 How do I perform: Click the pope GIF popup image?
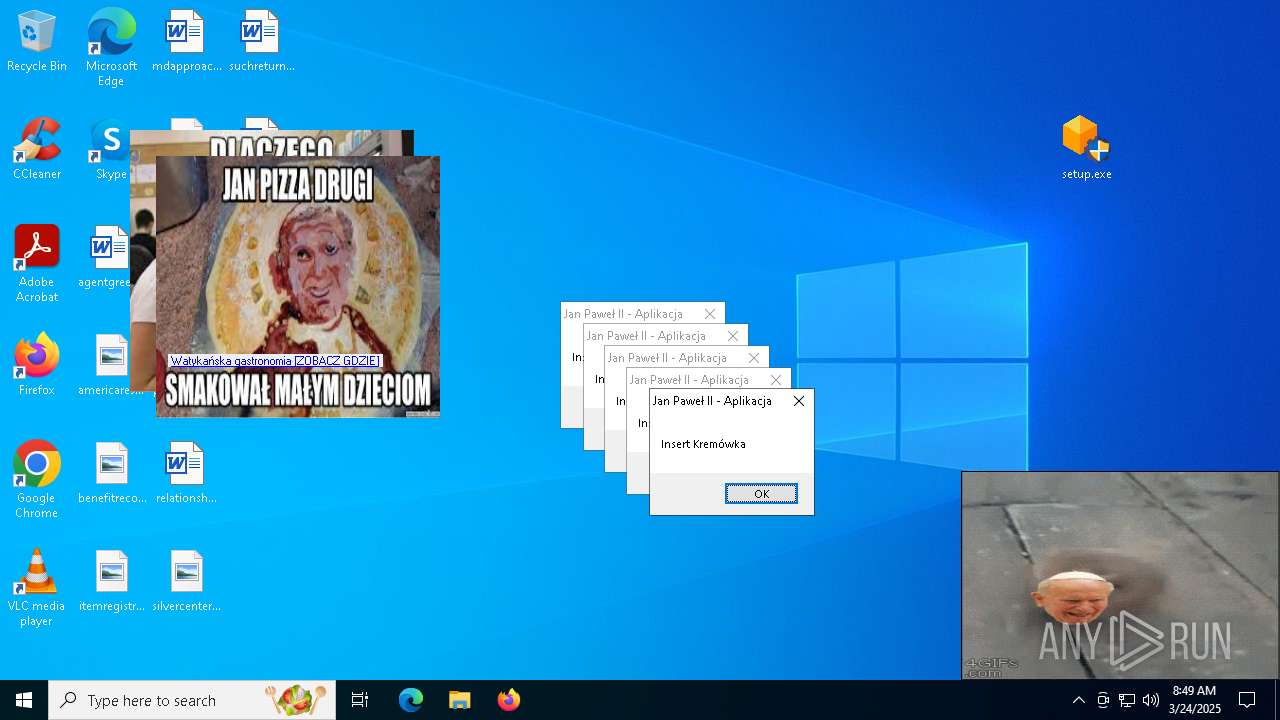point(1120,576)
